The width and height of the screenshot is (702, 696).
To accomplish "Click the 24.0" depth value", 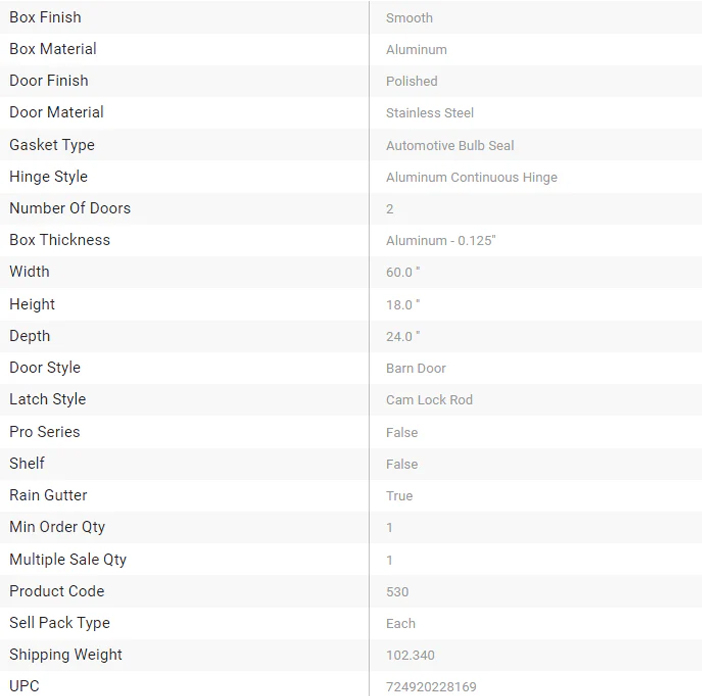I will tap(403, 336).
